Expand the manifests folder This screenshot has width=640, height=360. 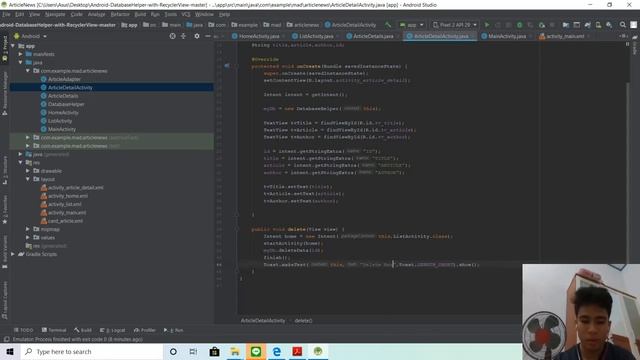(x=20, y=54)
